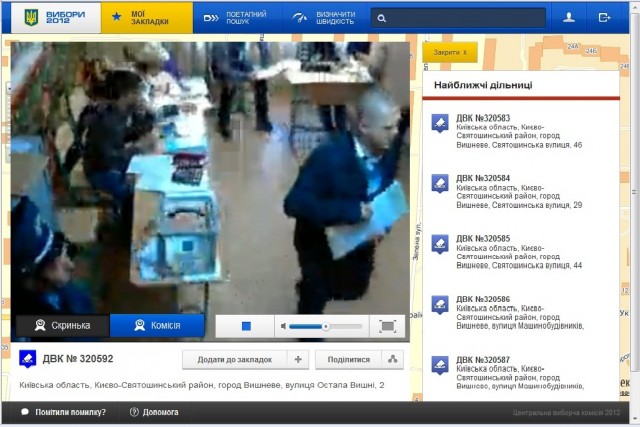
Task: Close the panel with Закрити x
Action: point(450,53)
